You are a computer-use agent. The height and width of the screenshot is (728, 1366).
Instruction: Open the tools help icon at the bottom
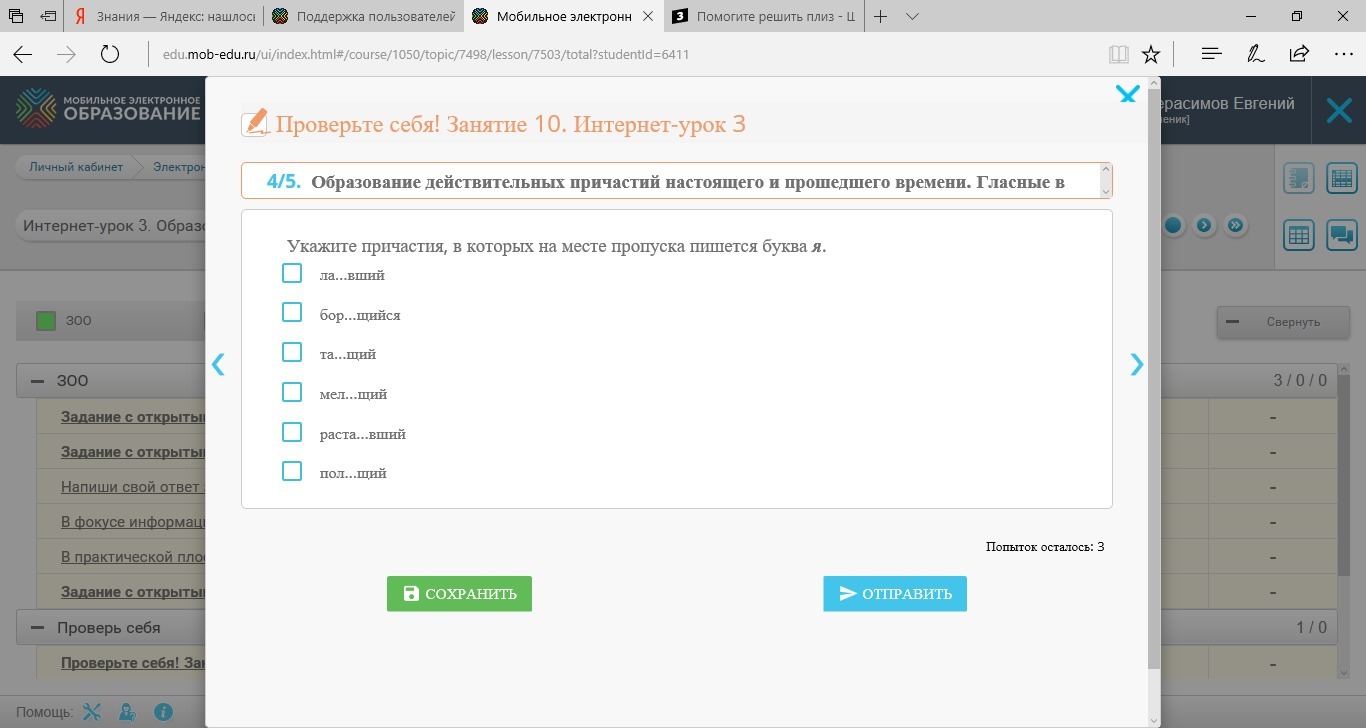pos(92,712)
